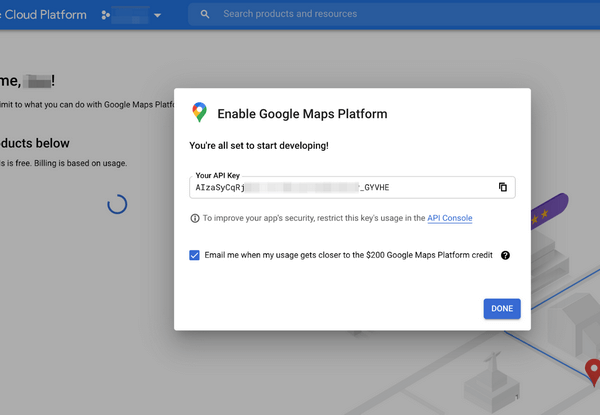Open the help icon next to the credit option
The width and height of the screenshot is (600, 415).
tap(505, 255)
